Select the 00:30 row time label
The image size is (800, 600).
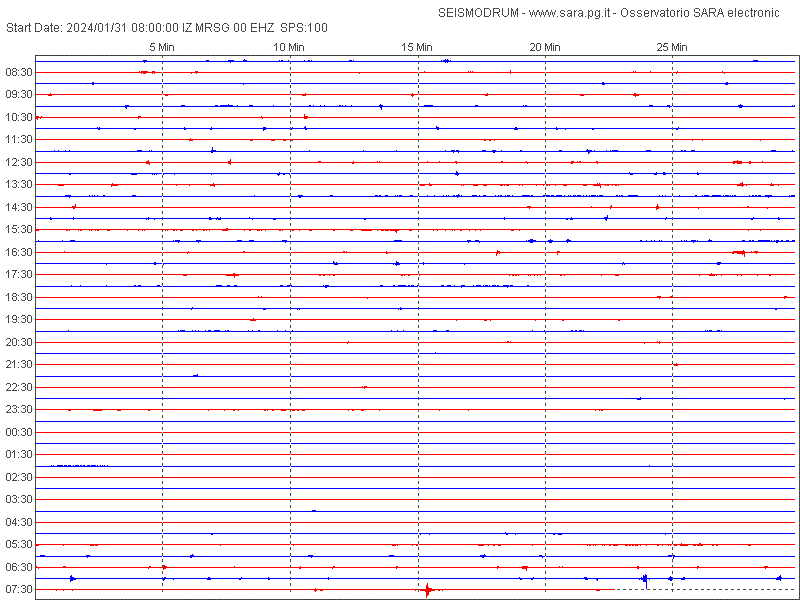point(19,432)
